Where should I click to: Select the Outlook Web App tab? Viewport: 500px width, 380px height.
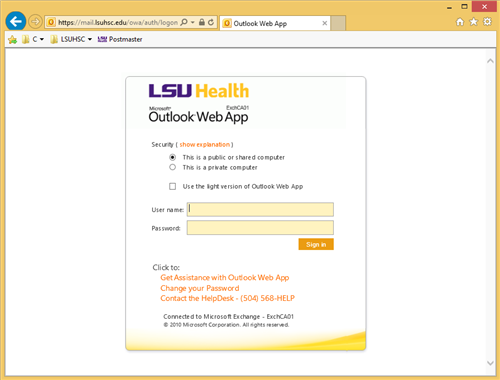(x=275, y=23)
